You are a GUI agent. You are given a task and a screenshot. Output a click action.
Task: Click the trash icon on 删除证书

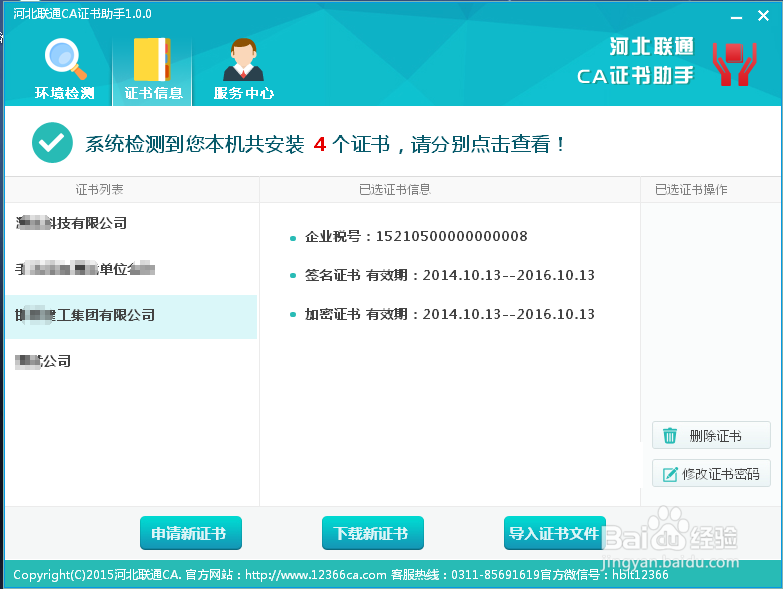pos(670,435)
